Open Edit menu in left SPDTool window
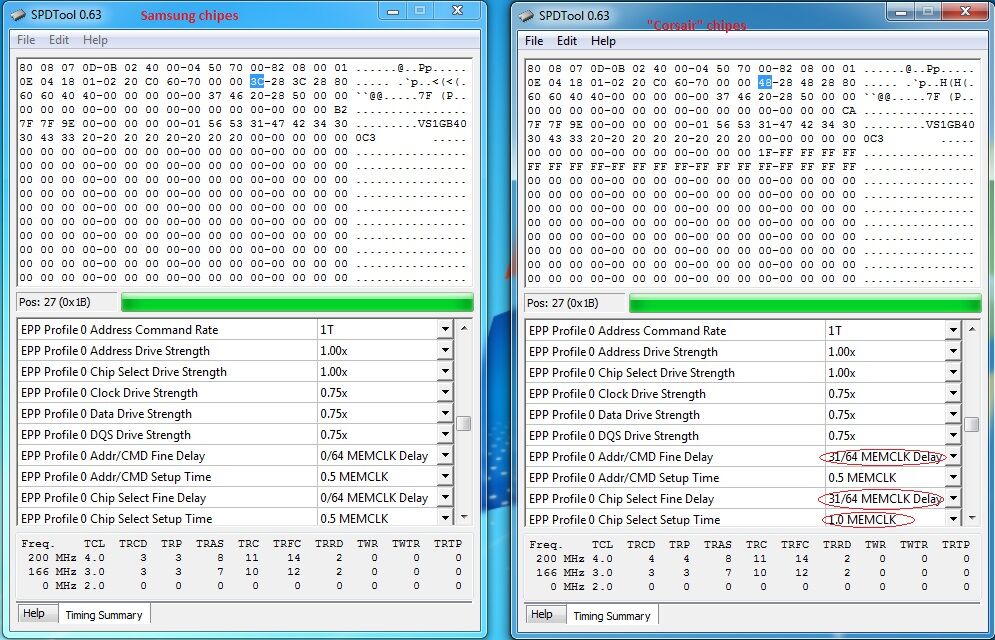The image size is (995, 640). point(59,40)
